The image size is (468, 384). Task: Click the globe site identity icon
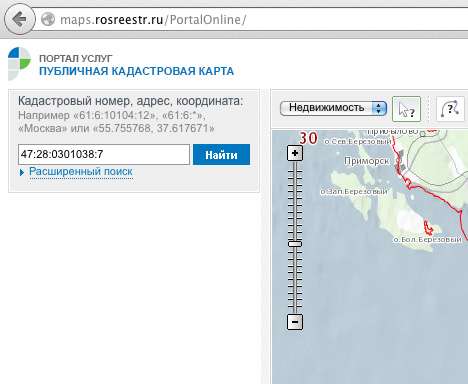(48, 19)
